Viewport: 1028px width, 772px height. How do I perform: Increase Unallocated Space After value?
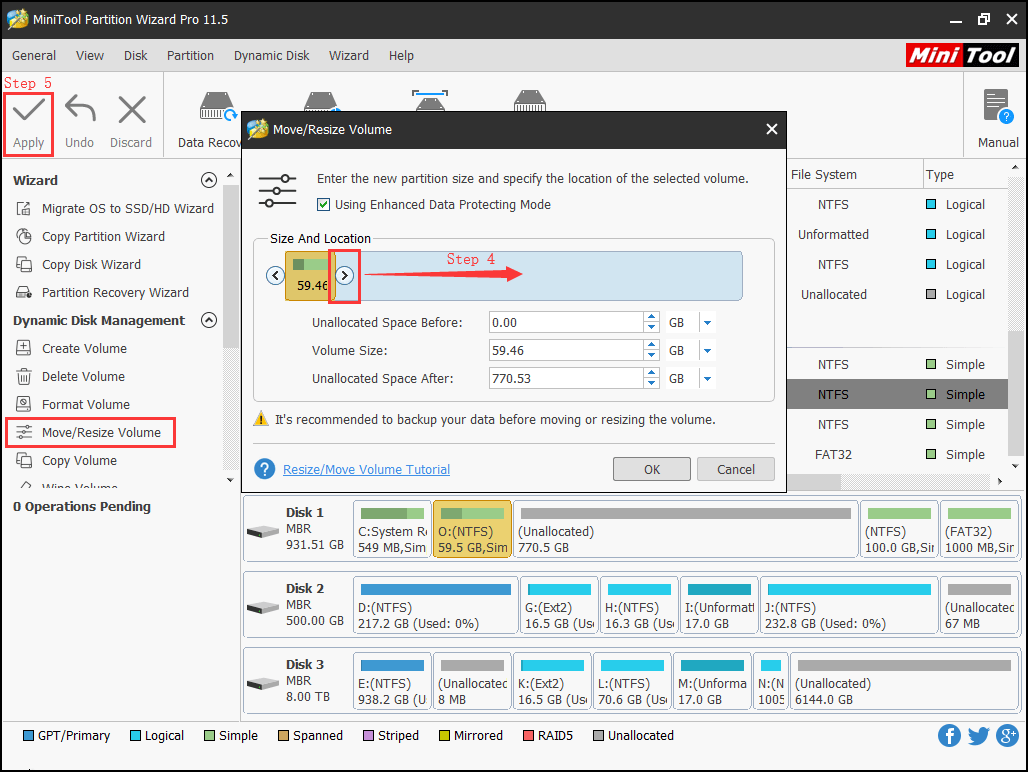click(x=651, y=374)
